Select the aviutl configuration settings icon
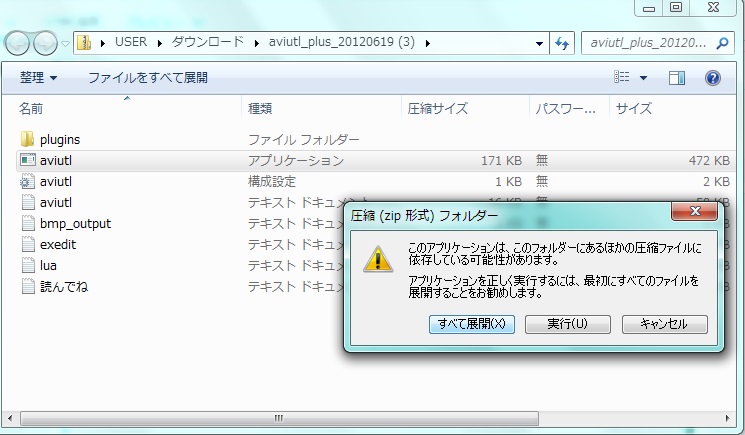The width and height of the screenshot is (745, 435). click(27, 181)
